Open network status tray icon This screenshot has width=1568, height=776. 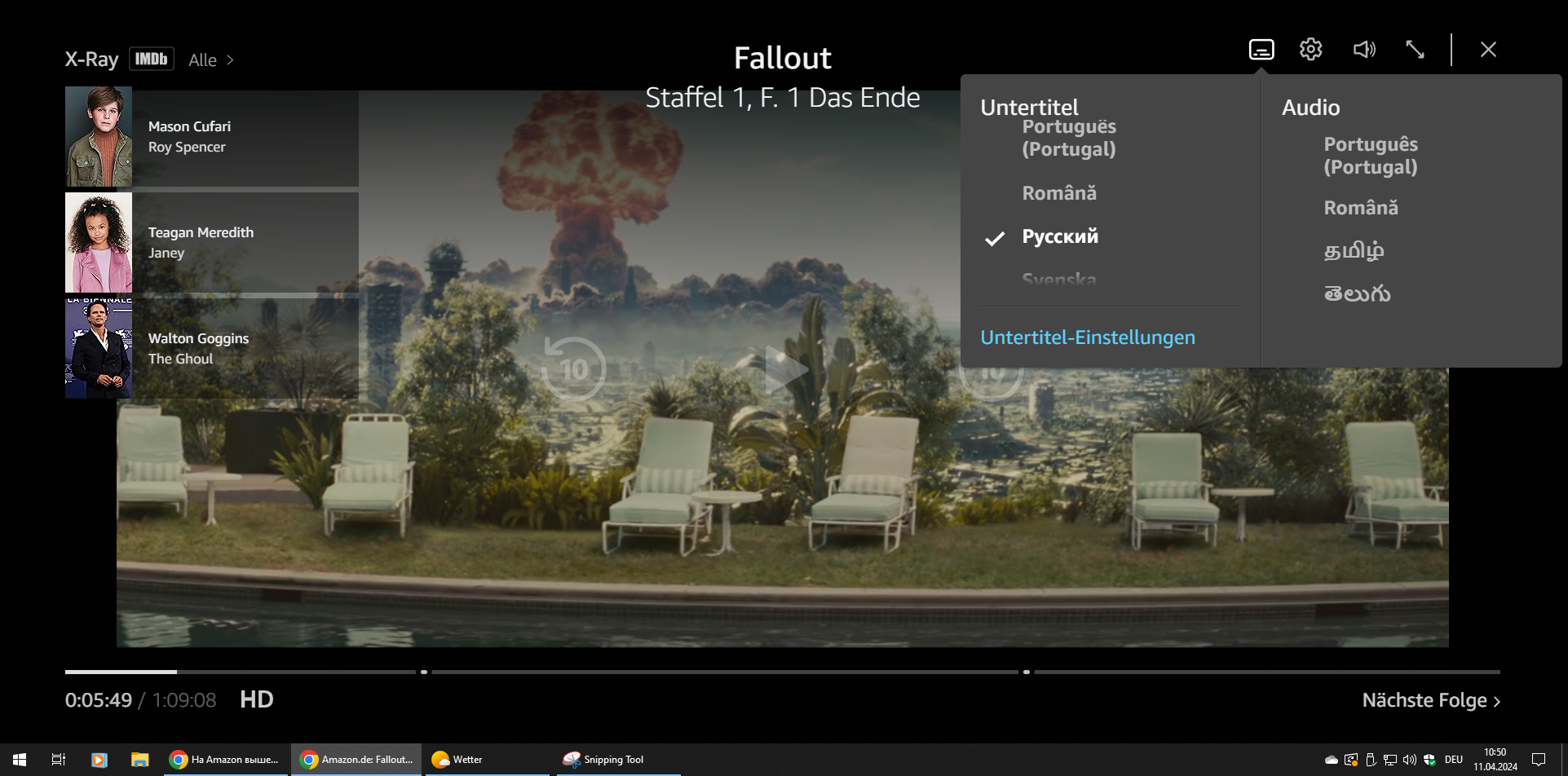tap(1390, 760)
